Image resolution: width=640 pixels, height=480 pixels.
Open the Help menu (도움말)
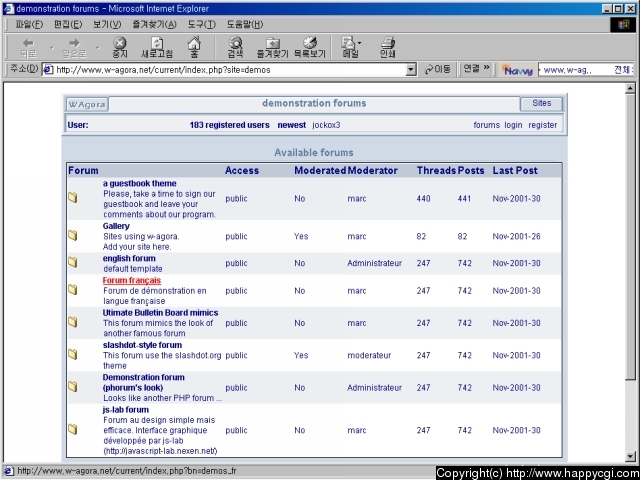click(245, 24)
